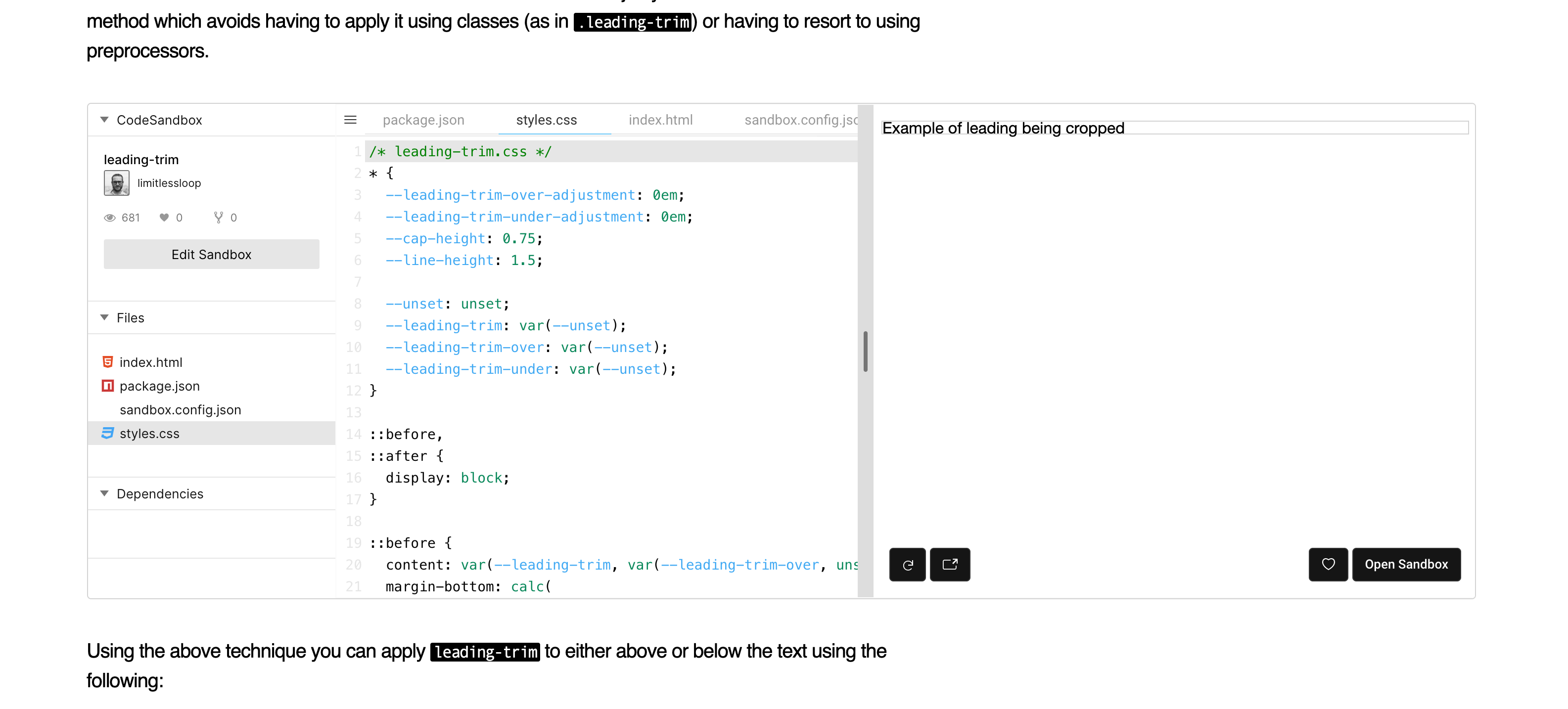Toggle the sidebar hamburger menu icon
The height and width of the screenshot is (709, 1568).
[x=351, y=120]
